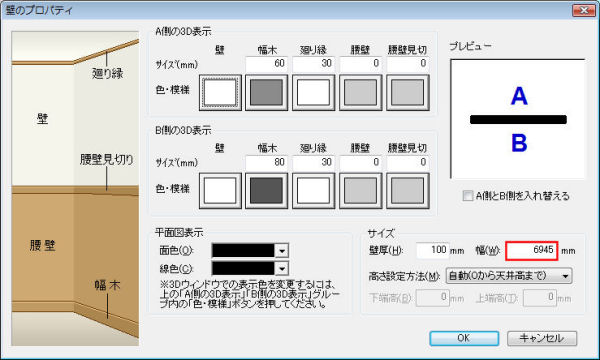Edit A側 腰壁見切 size field

point(408,64)
